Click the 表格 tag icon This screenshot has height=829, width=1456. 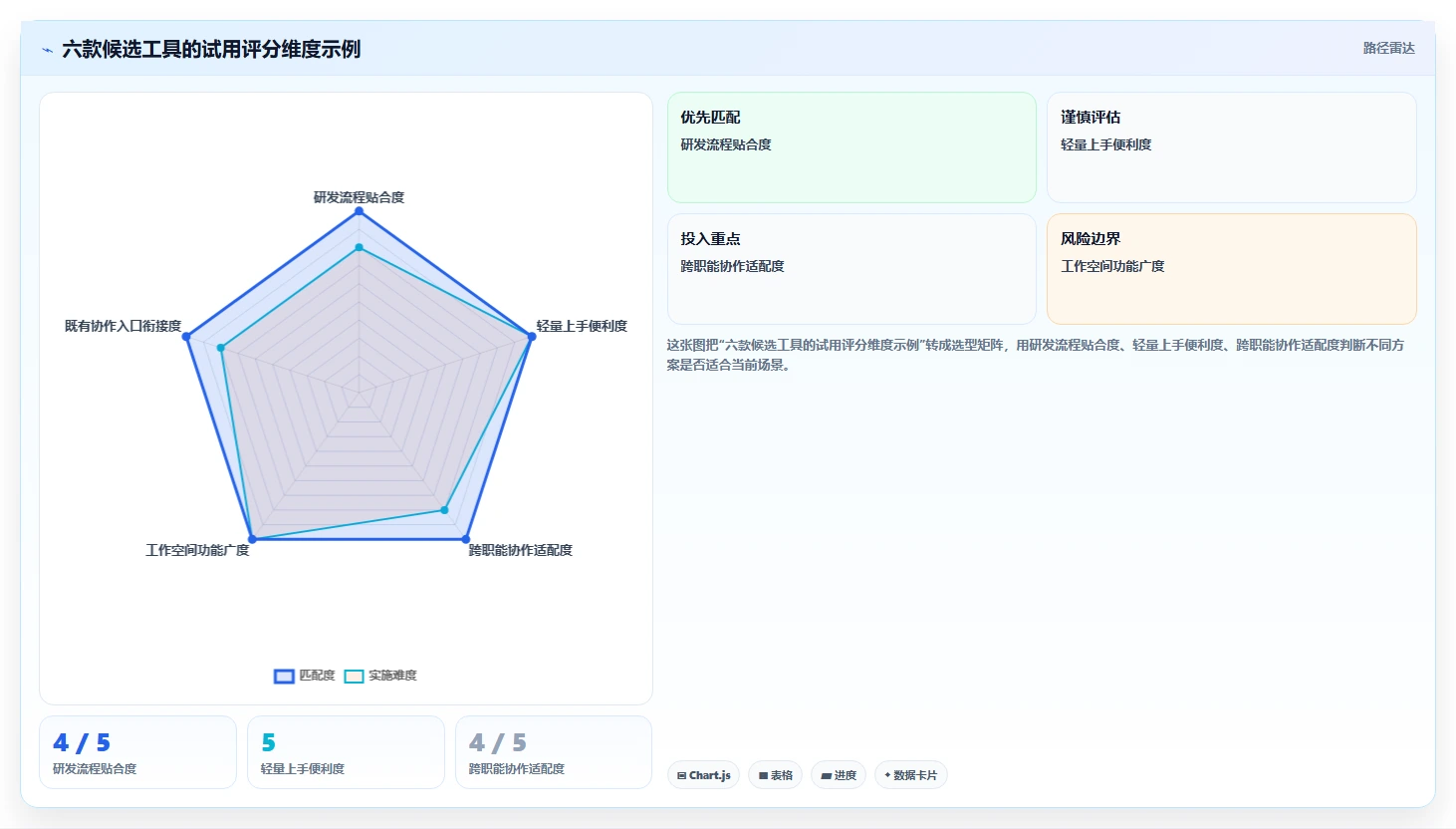click(x=763, y=775)
